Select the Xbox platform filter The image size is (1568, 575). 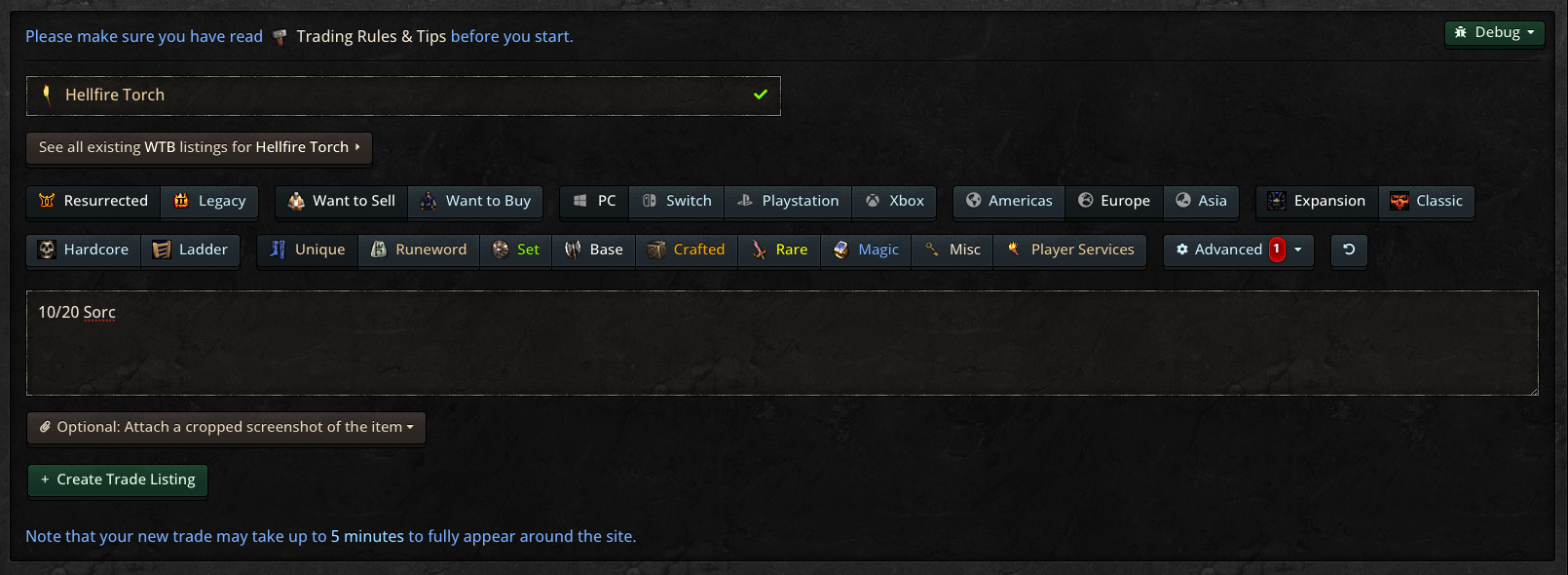click(x=894, y=201)
